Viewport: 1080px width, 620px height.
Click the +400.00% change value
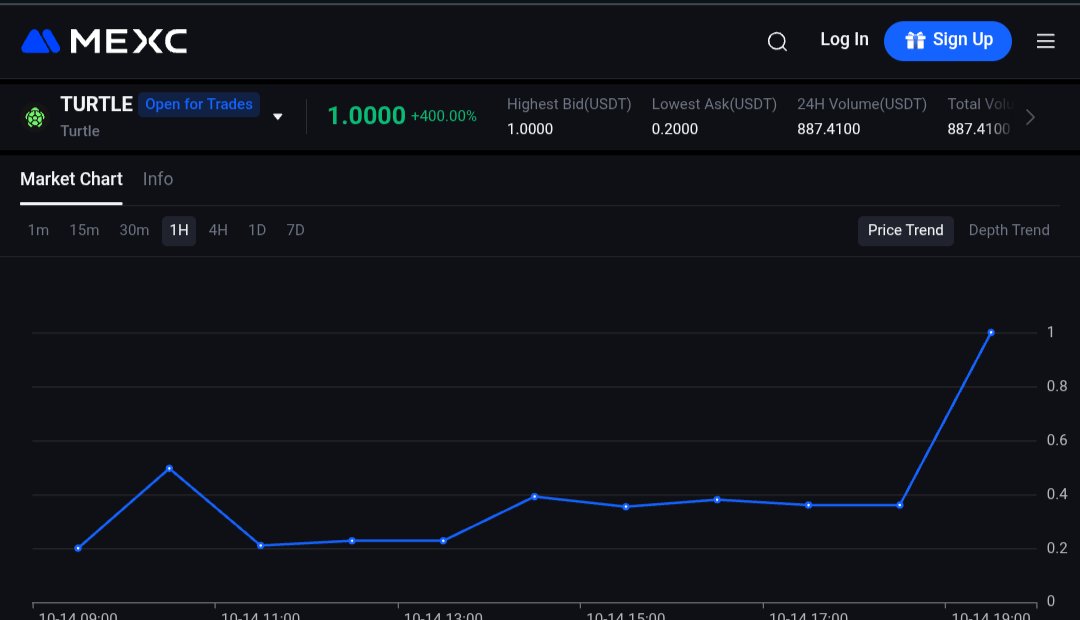[444, 116]
